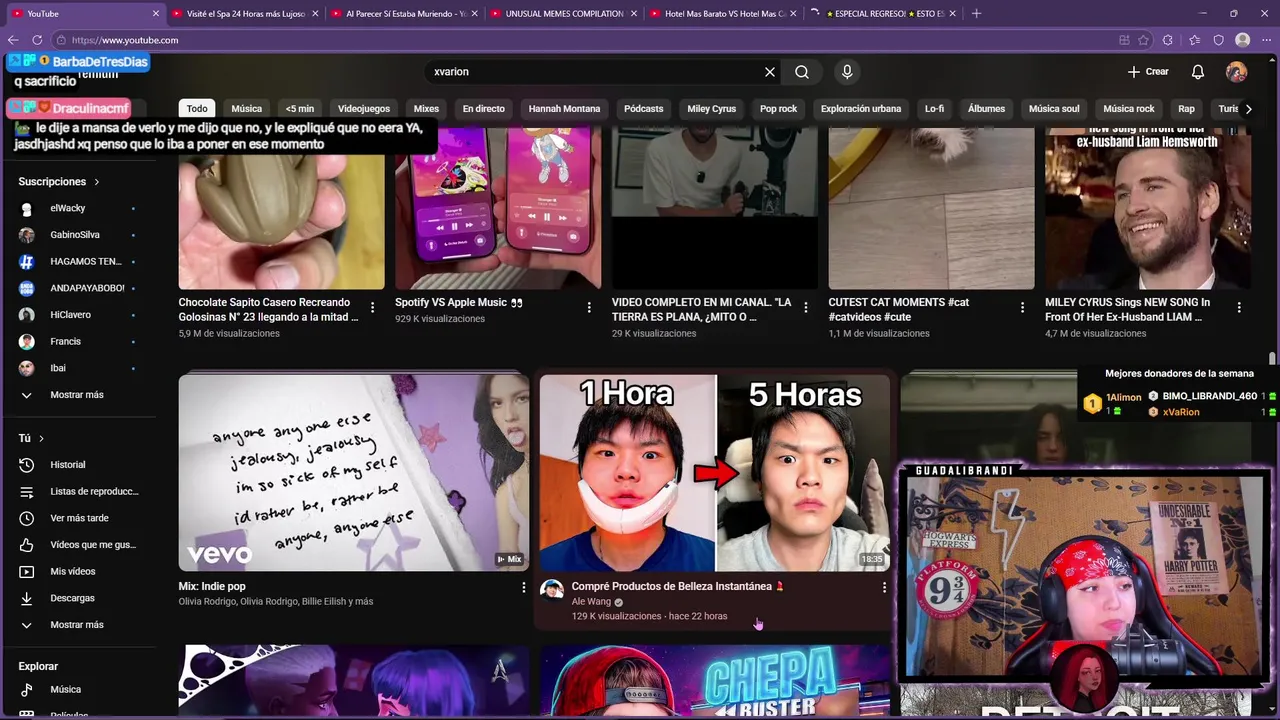This screenshot has width=1280, height=720.
Task: Show more subscriptions below Ibai
Action: click(78, 395)
